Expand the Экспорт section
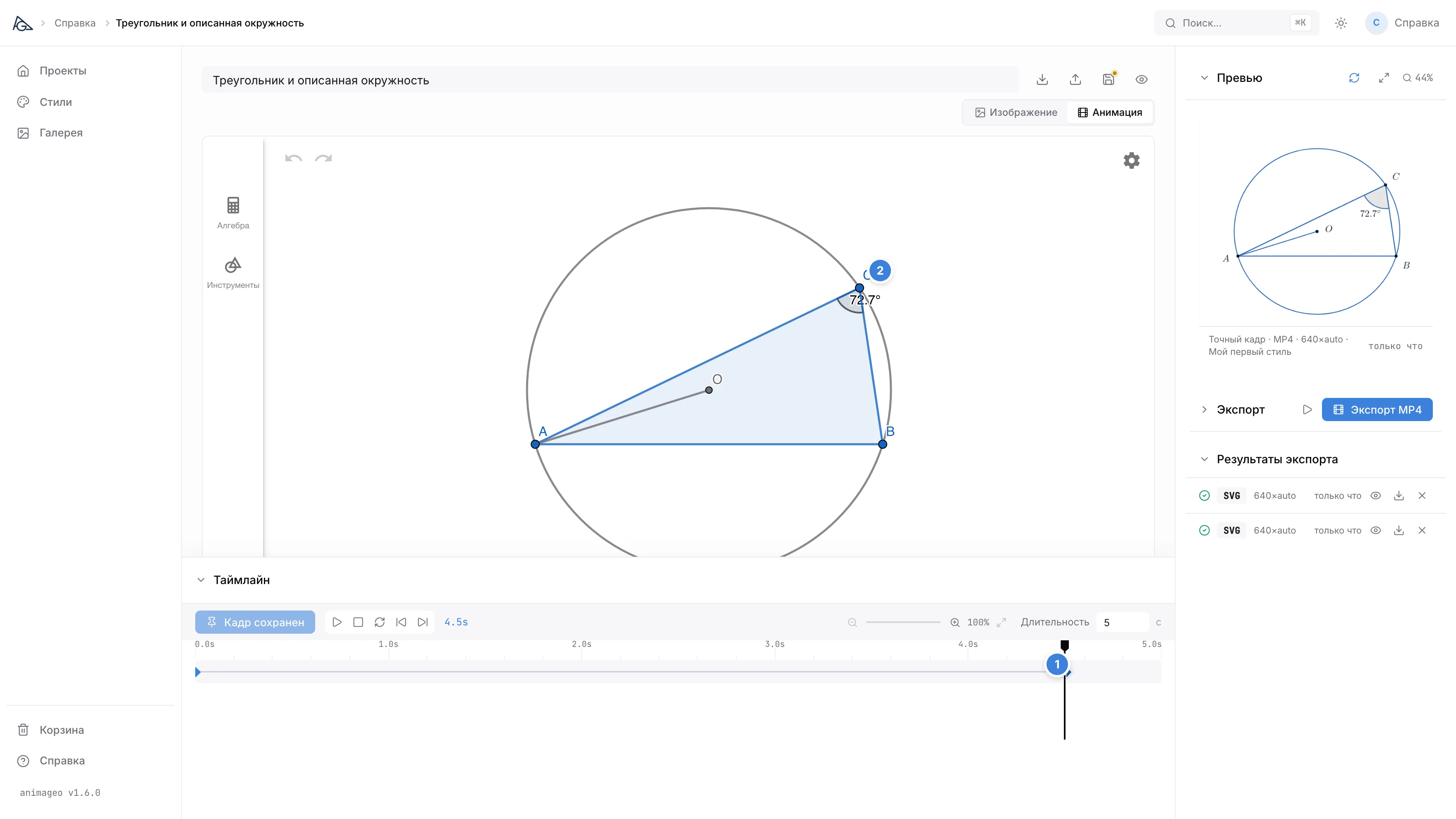Viewport: 1456px width, 819px height. pyautogui.click(x=1205, y=409)
